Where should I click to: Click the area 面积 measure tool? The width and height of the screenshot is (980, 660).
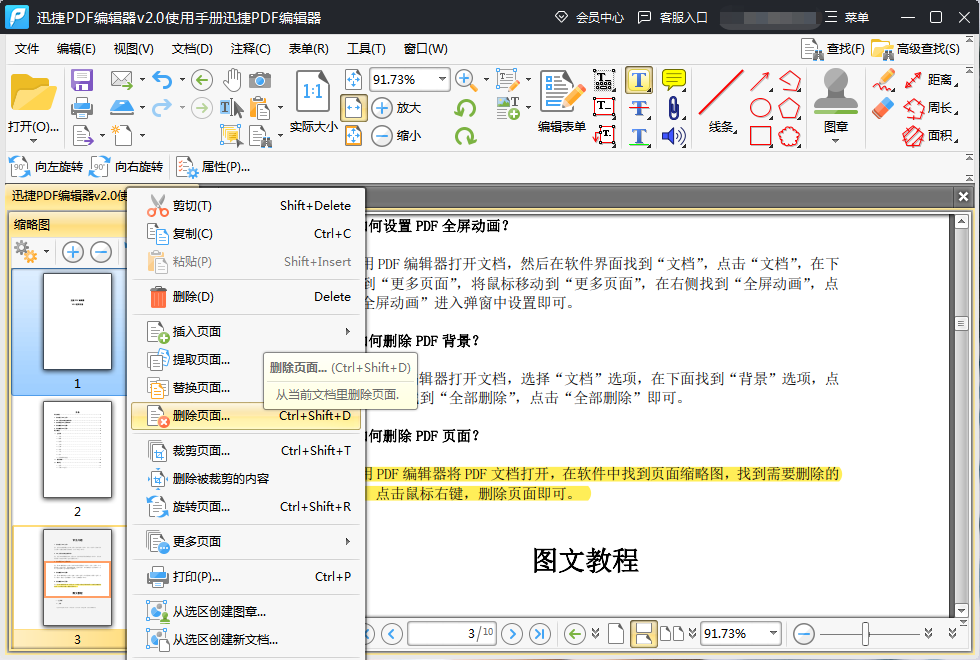click(x=930, y=136)
